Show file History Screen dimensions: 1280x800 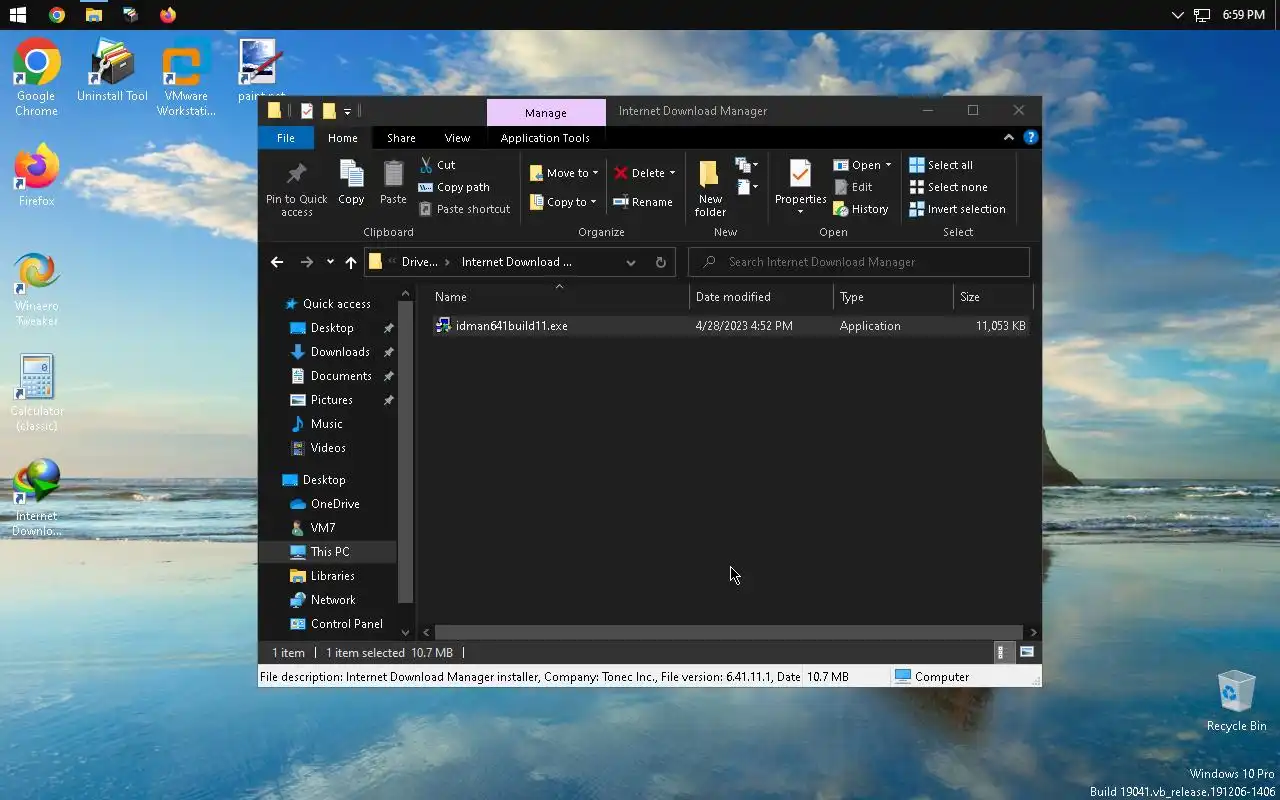(x=861, y=209)
